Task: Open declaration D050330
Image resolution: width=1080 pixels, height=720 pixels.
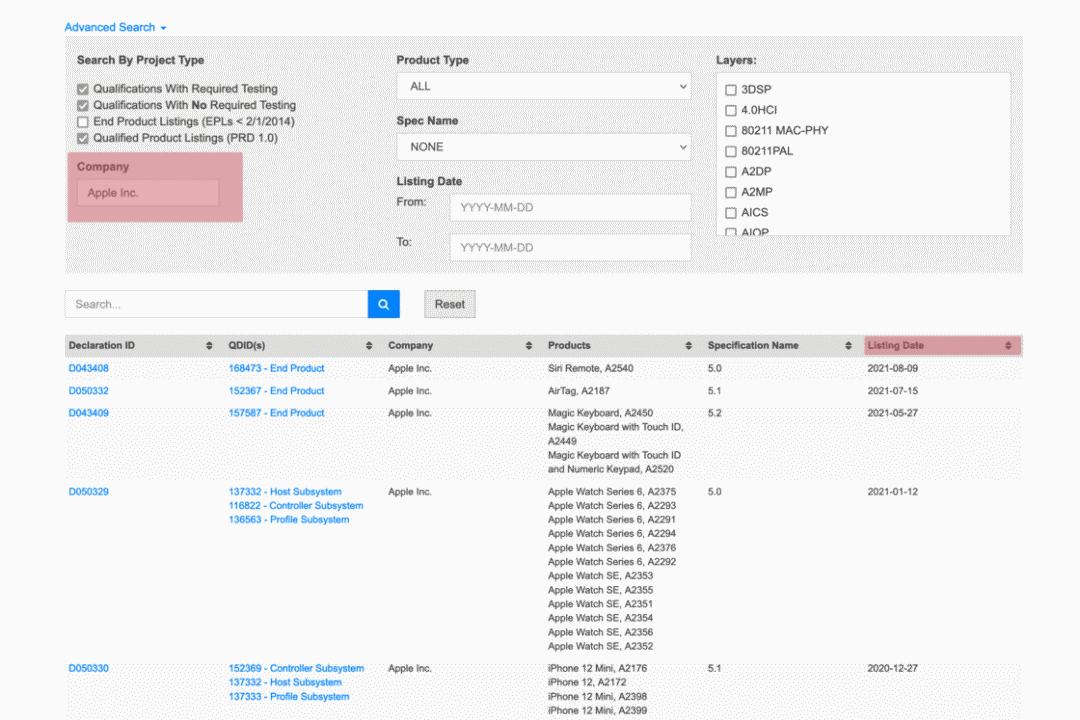Action: [88, 668]
